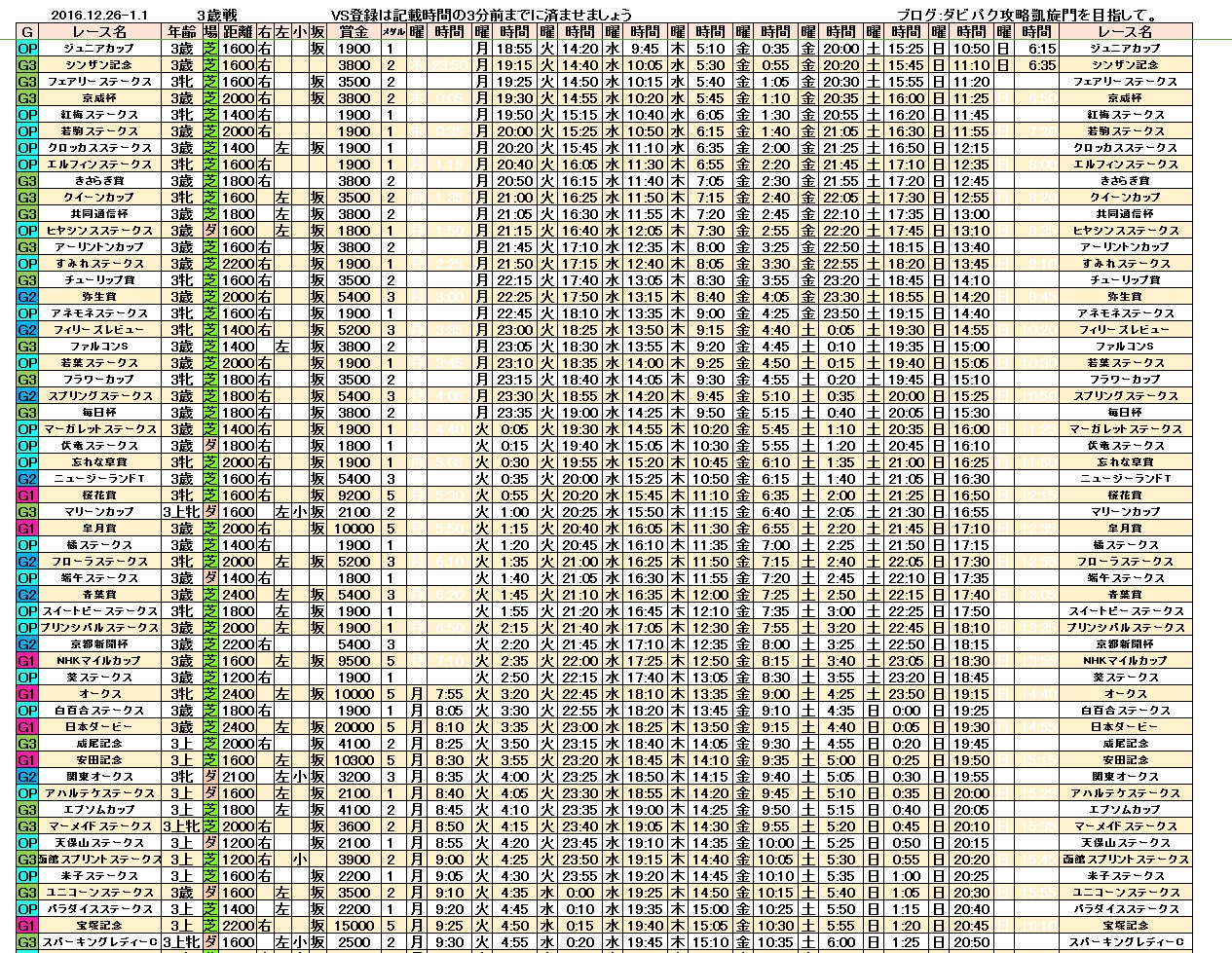
Task: Click the 9200 prize cell for 桜花賞
Action: [x=354, y=495]
